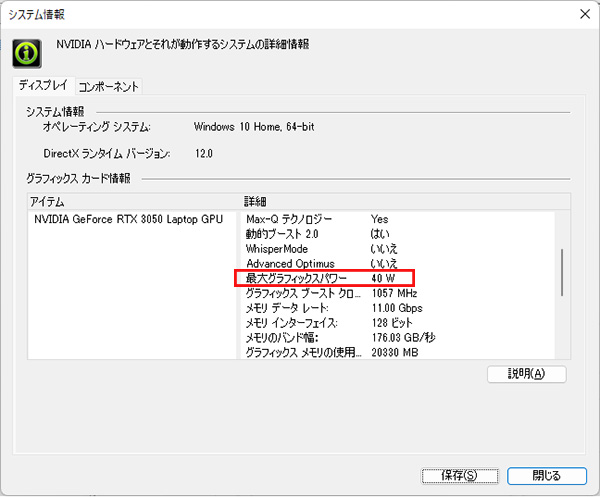
Task: Click the オペレーティング システム label
Action: tap(96, 127)
